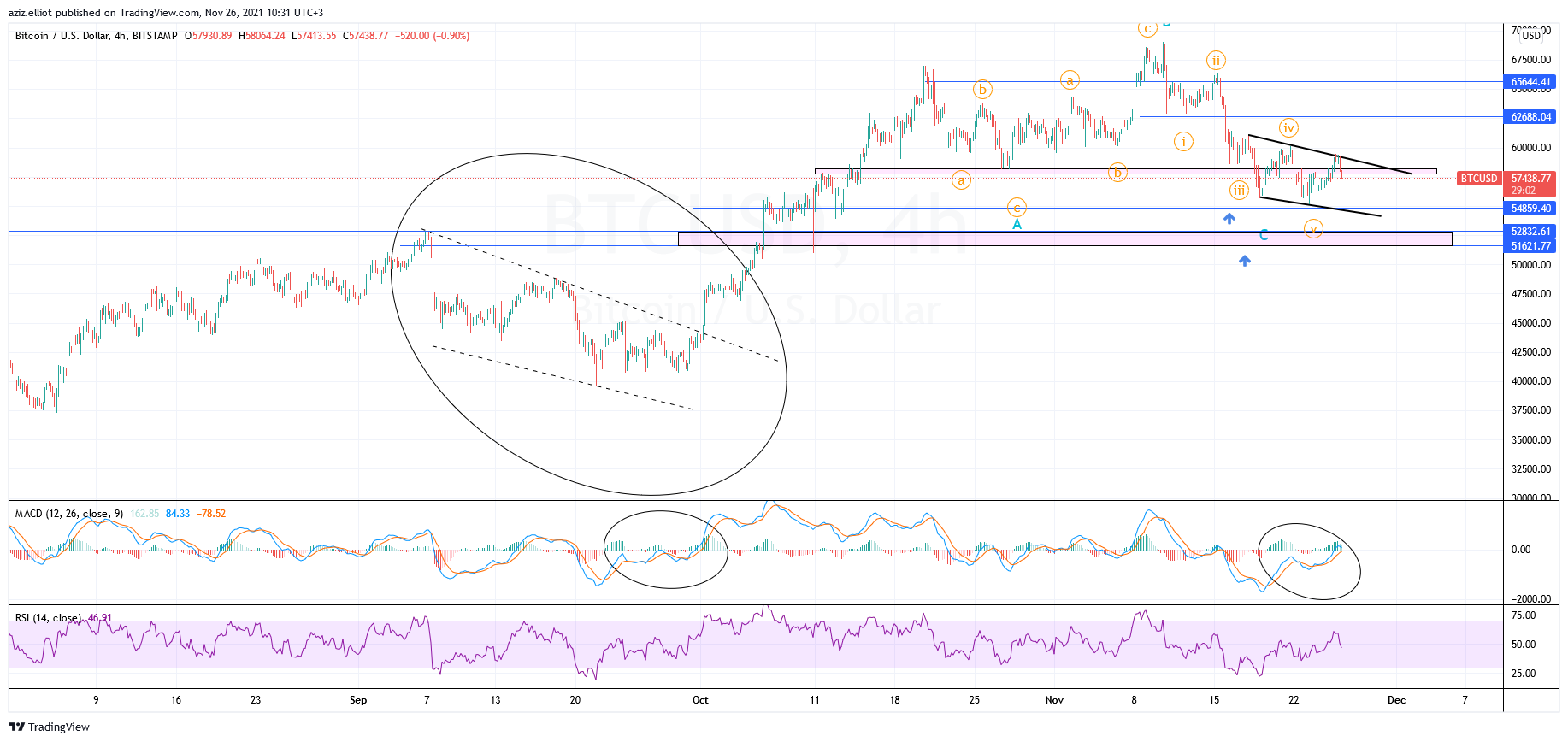Click the 45000.00 price axis tick
Screen dimensions: 1568x742
pos(1531,323)
